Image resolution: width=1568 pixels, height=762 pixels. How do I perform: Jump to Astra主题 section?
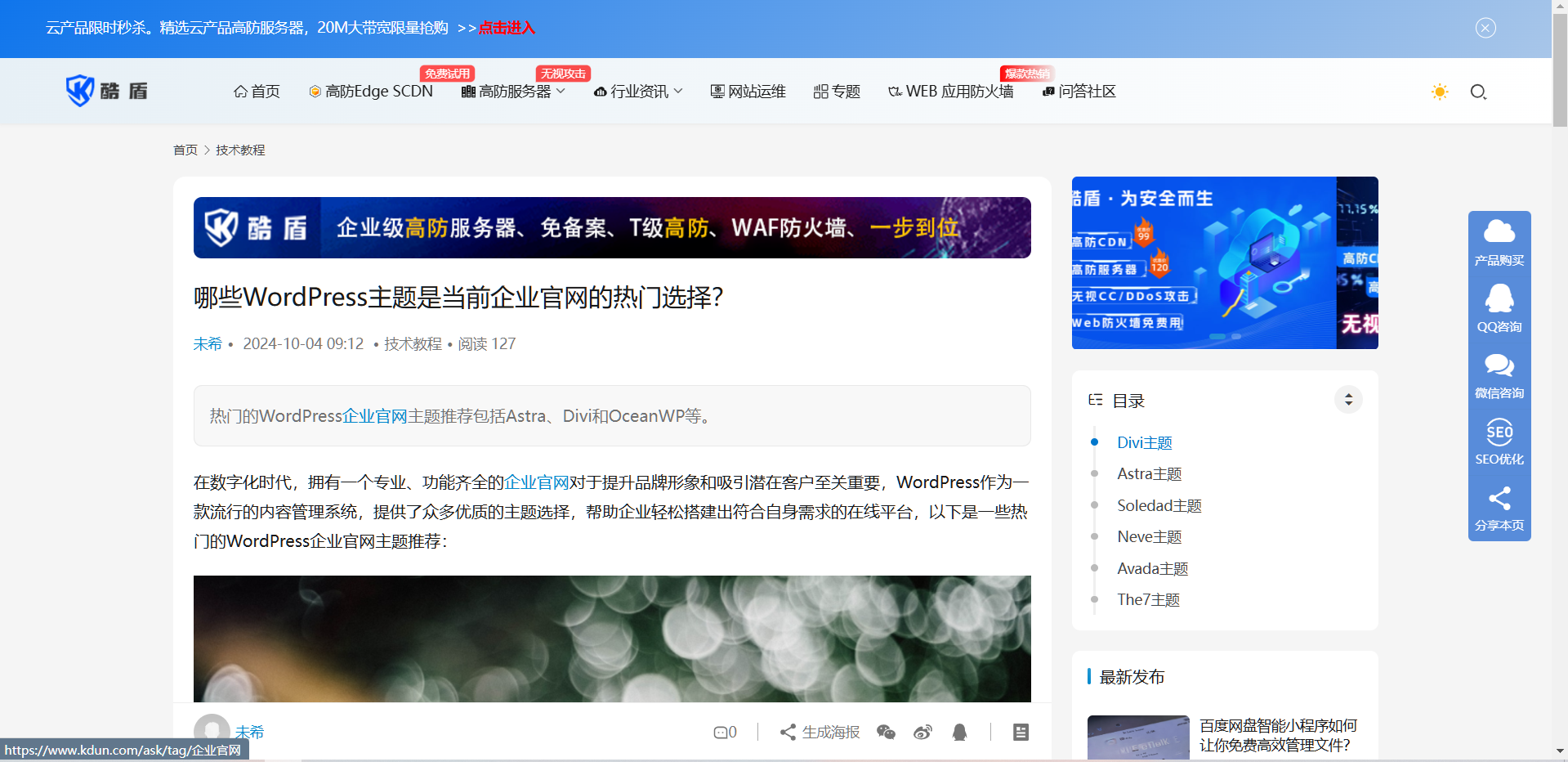click(x=1150, y=474)
